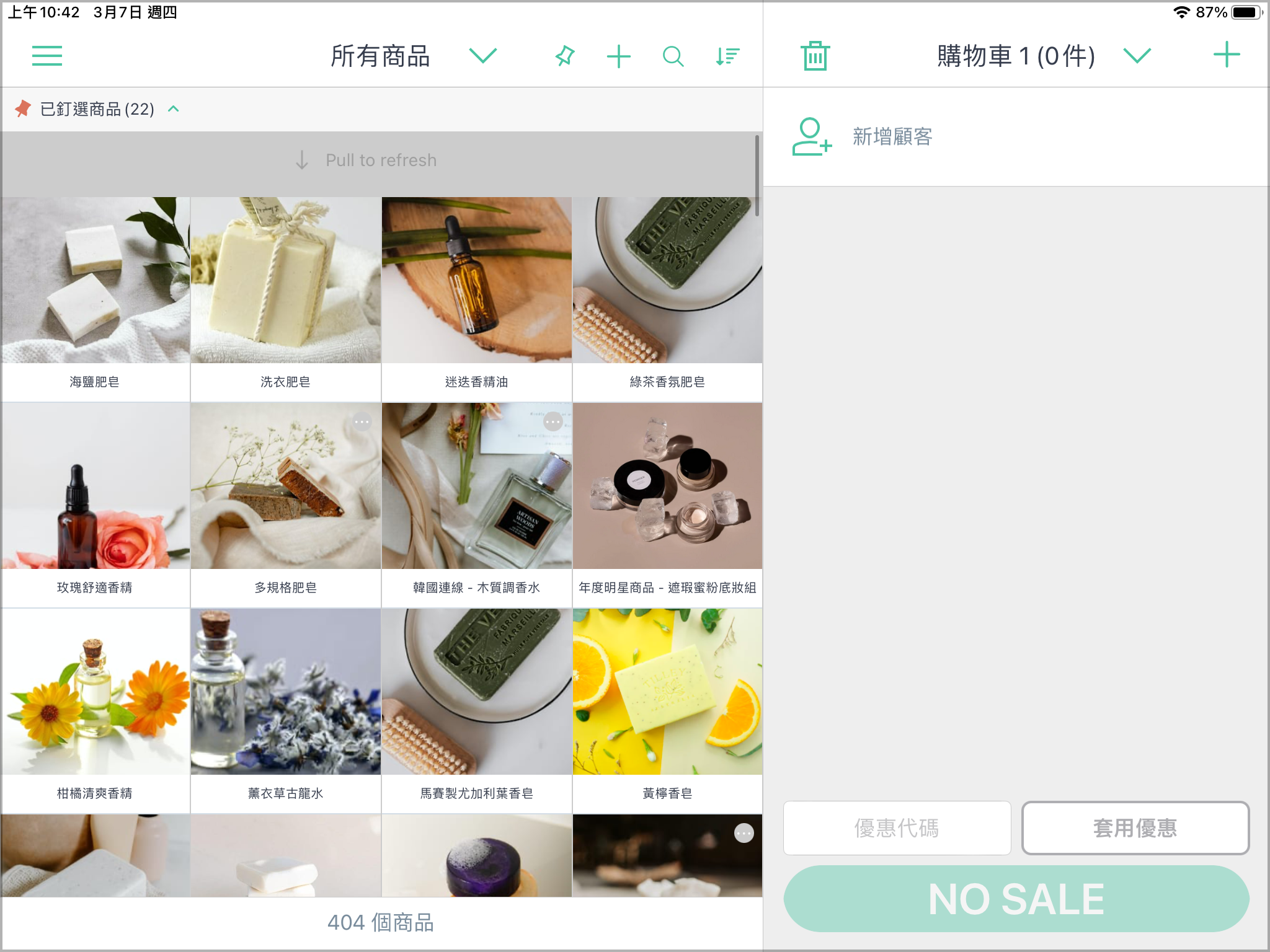Click the 已釘選商品 (22) label
Screen dimensions: 1270x952
(x=97, y=109)
